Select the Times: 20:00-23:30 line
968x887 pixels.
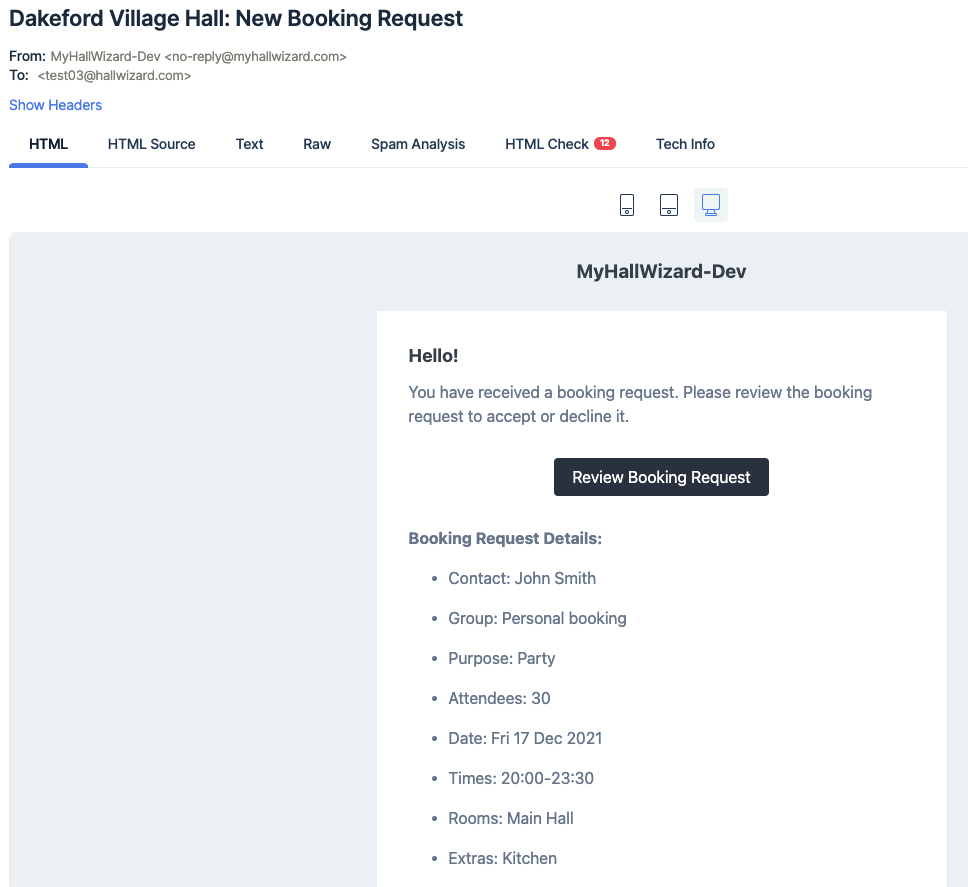[520, 778]
